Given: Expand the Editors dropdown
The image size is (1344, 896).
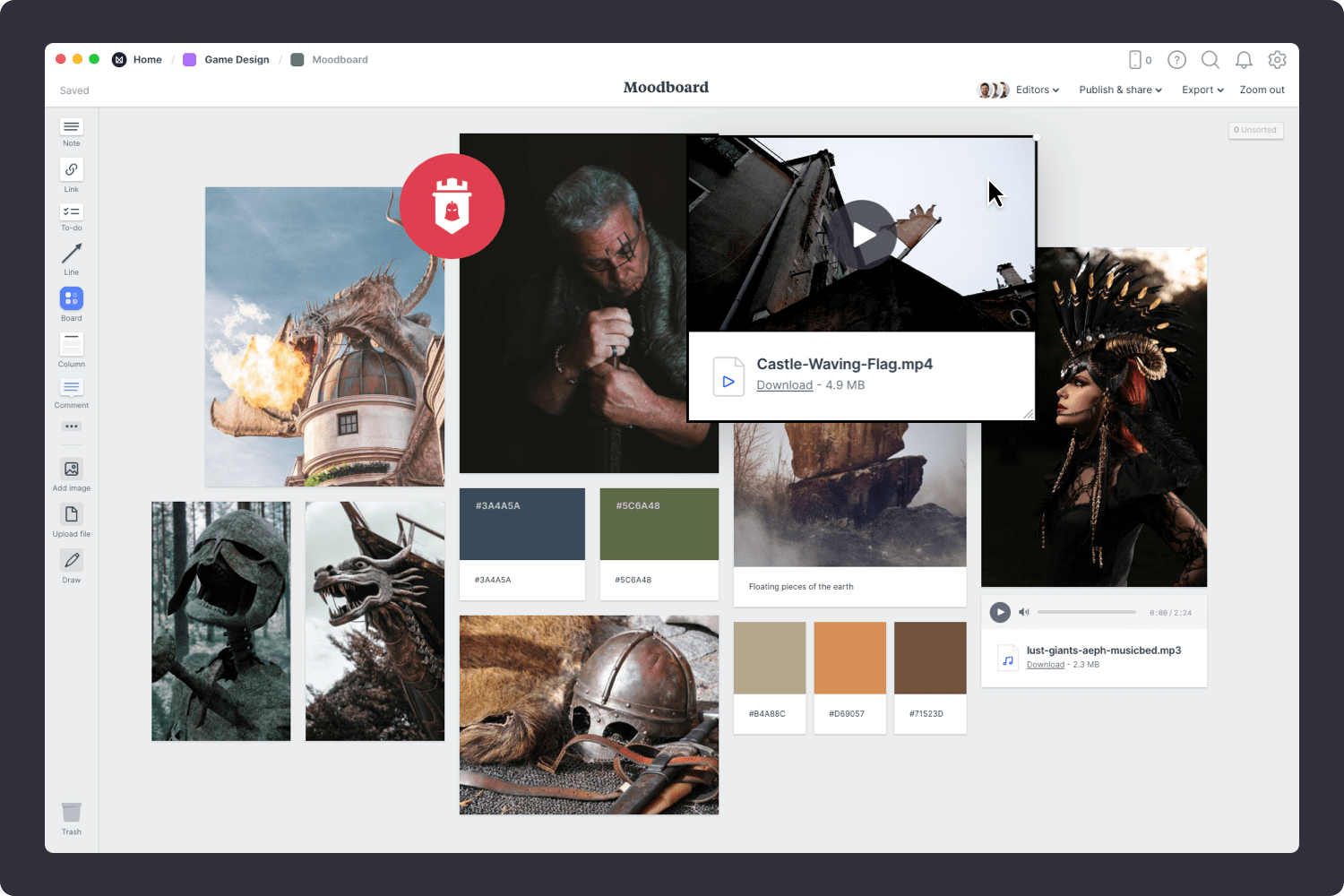Looking at the screenshot, I should pos(1036,90).
